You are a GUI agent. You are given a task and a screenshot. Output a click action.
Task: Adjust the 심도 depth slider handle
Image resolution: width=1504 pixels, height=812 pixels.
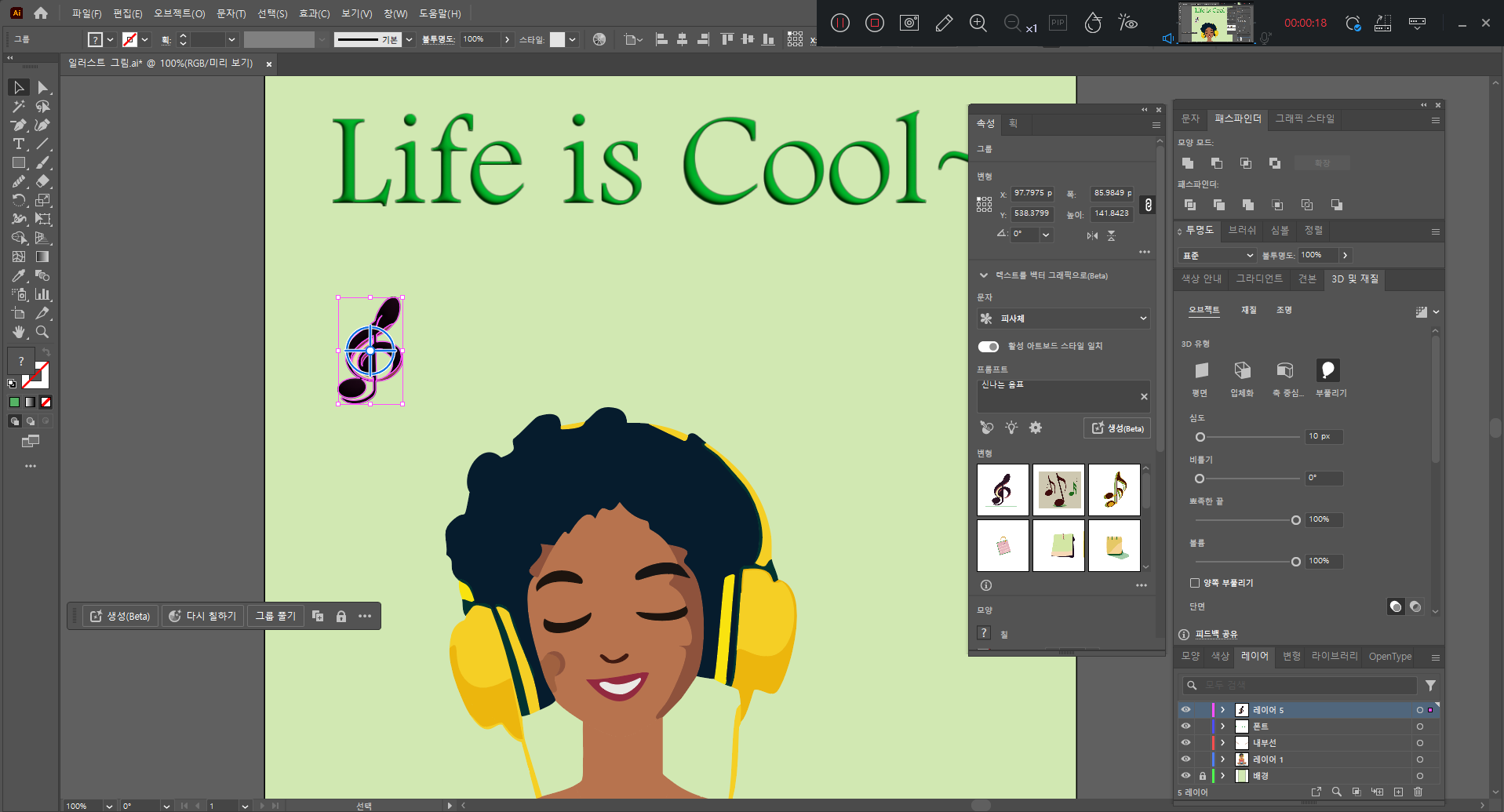pyautogui.click(x=1200, y=437)
